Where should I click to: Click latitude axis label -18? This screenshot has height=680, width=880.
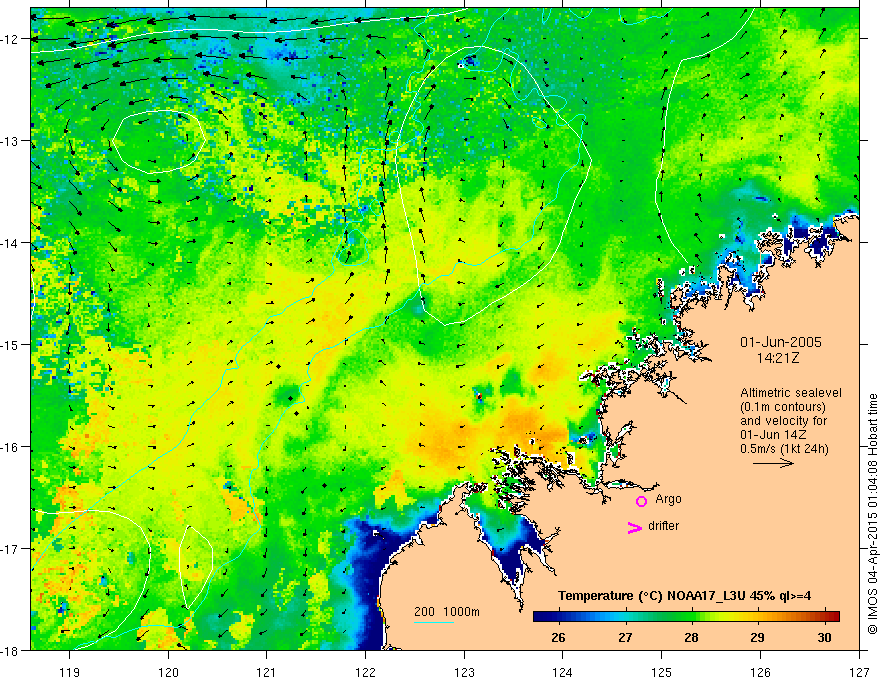10,651
